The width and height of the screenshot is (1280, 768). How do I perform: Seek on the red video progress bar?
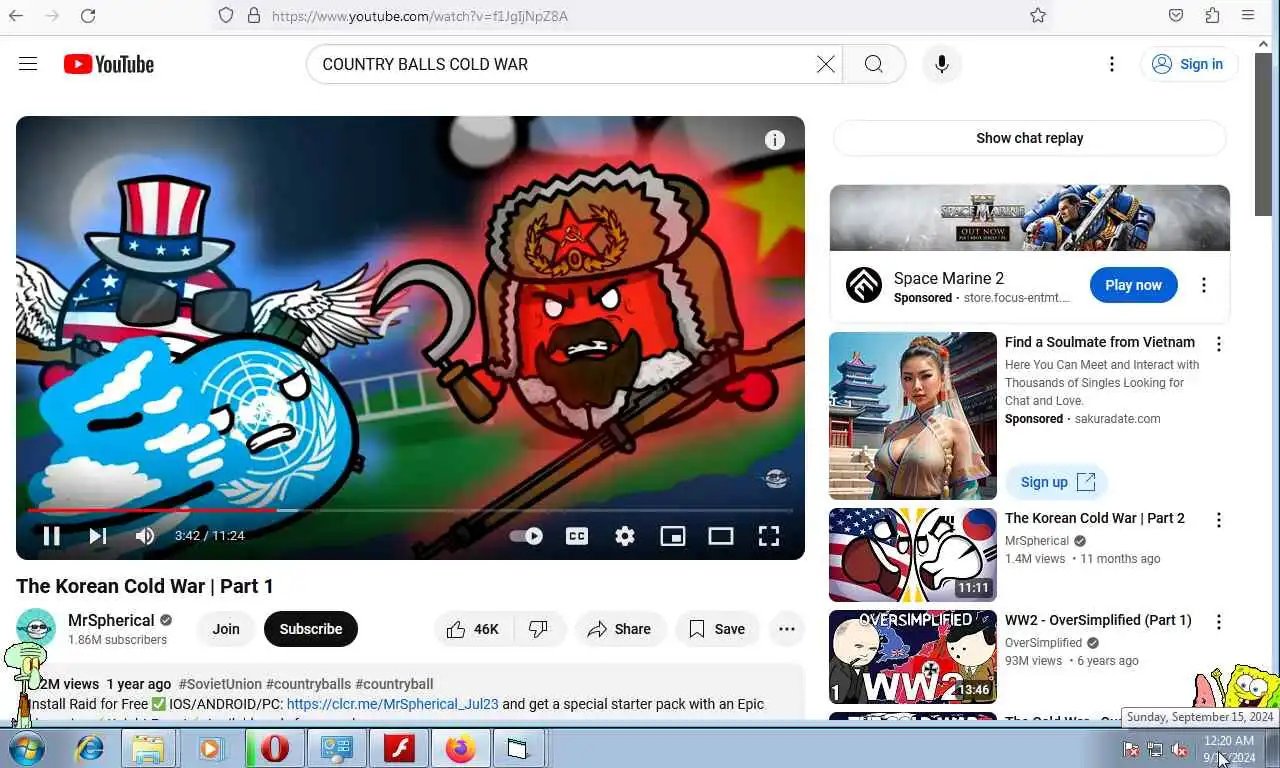[x=410, y=510]
